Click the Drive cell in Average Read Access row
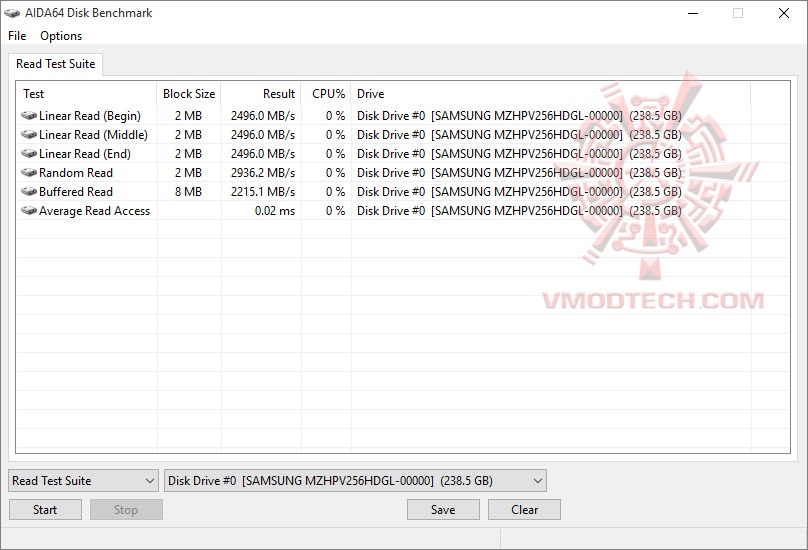This screenshot has width=808, height=550. [x=519, y=211]
